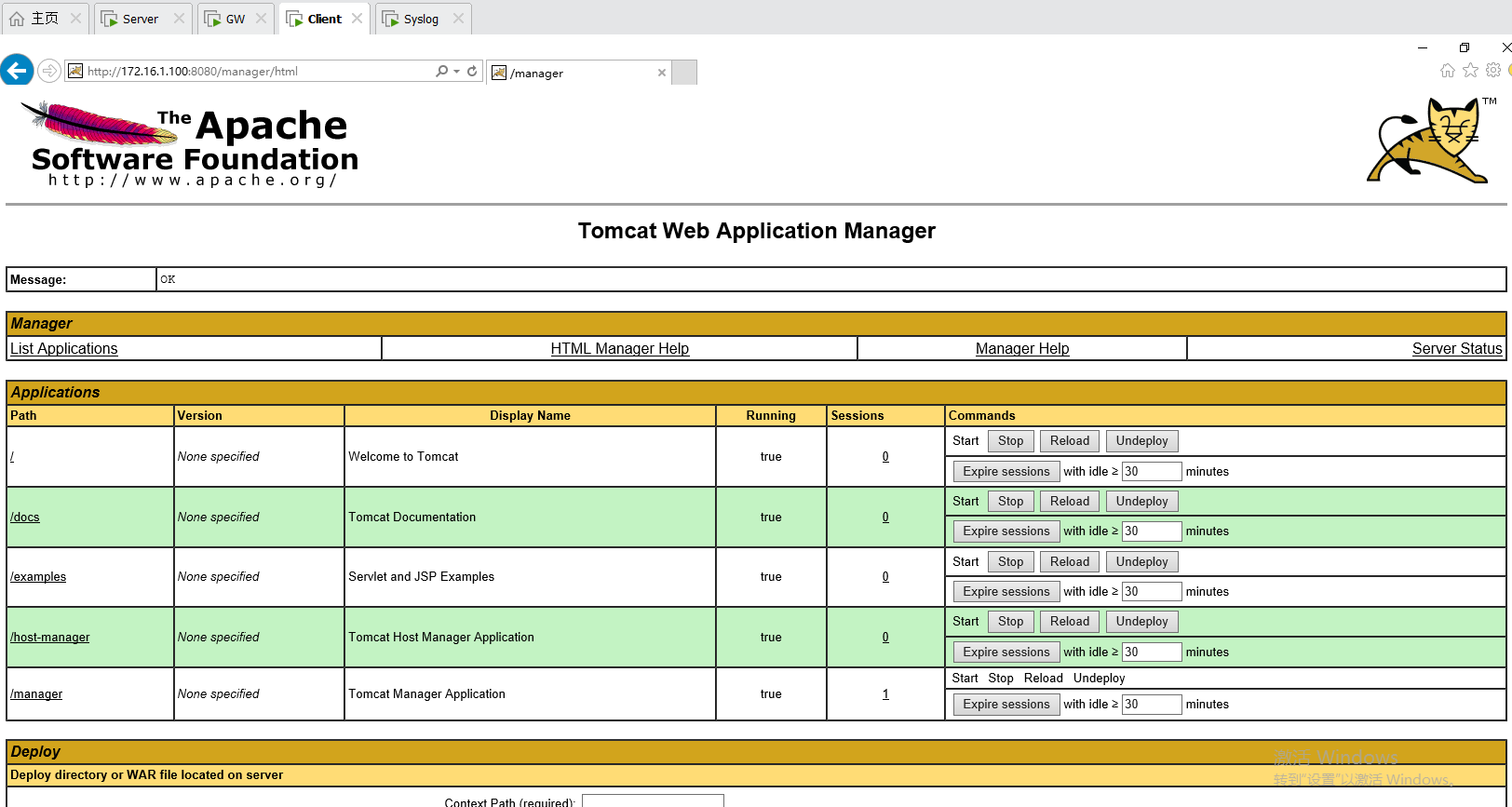Stop the root / application
The height and width of the screenshot is (807, 1512).
(1010, 441)
